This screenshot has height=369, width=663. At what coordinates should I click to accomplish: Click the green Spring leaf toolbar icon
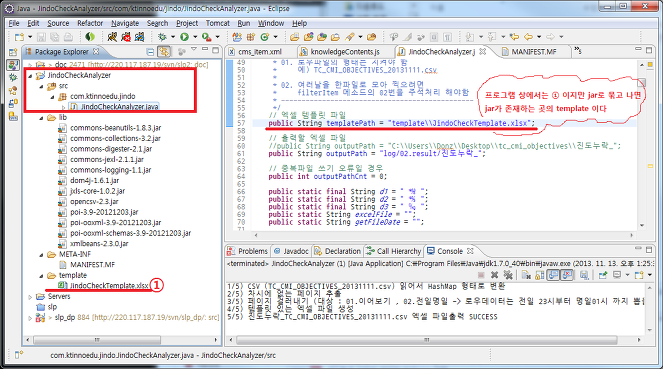(90, 37)
